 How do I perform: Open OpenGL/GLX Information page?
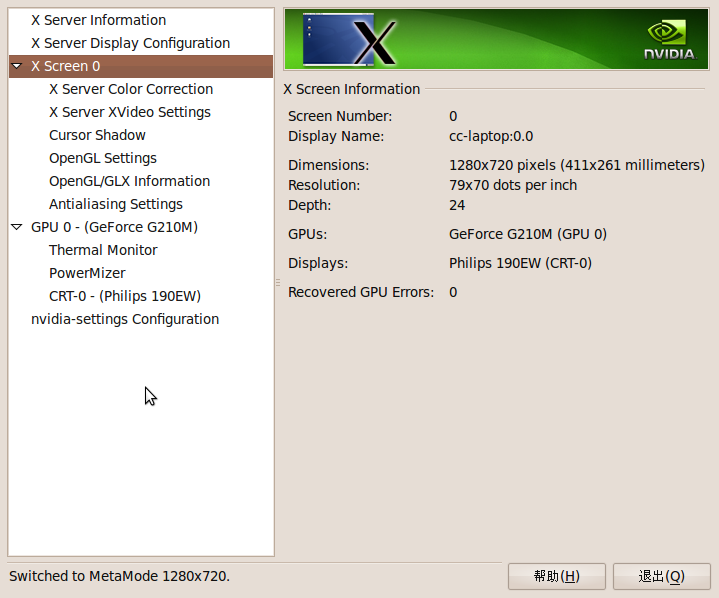(x=129, y=181)
